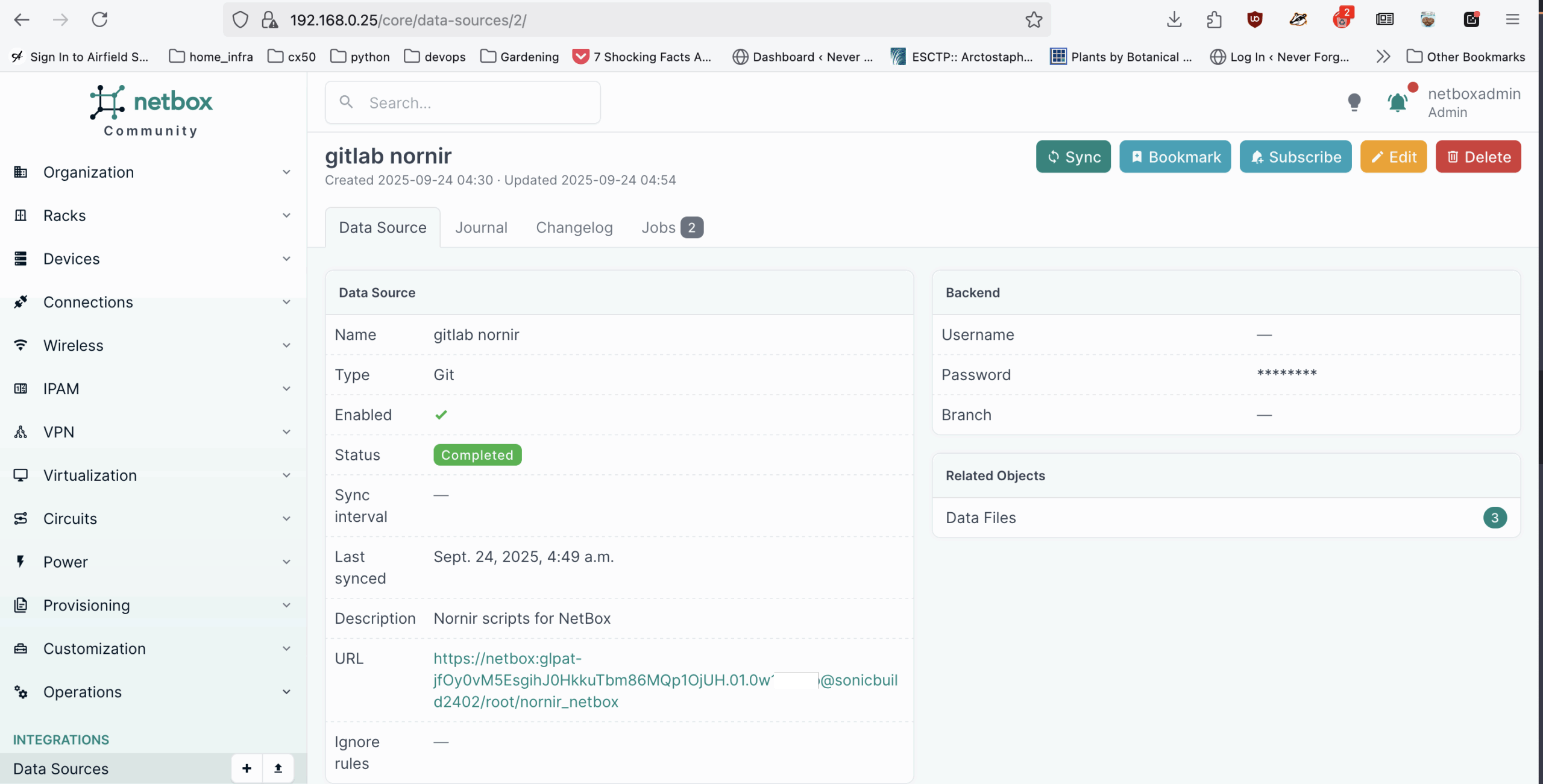Image resolution: width=1543 pixels, height=784 pixels.
Task: Click the uBlock Origin shield icon
Action: 1255,20
